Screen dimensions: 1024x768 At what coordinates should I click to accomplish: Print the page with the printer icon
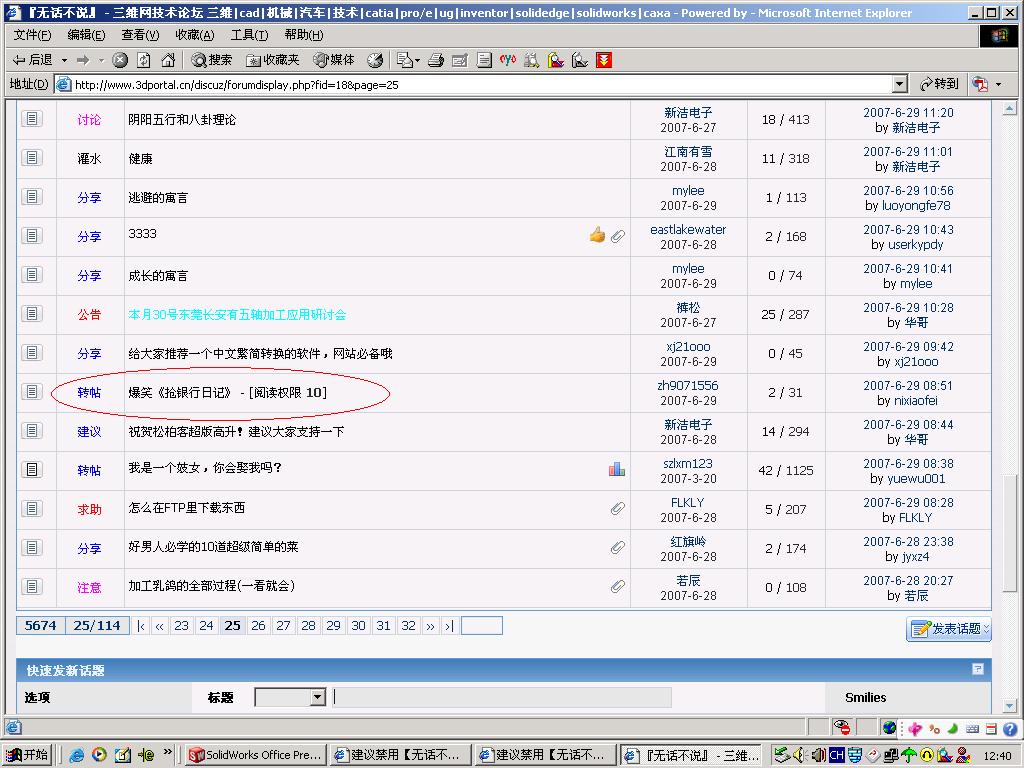click(436, 60)
